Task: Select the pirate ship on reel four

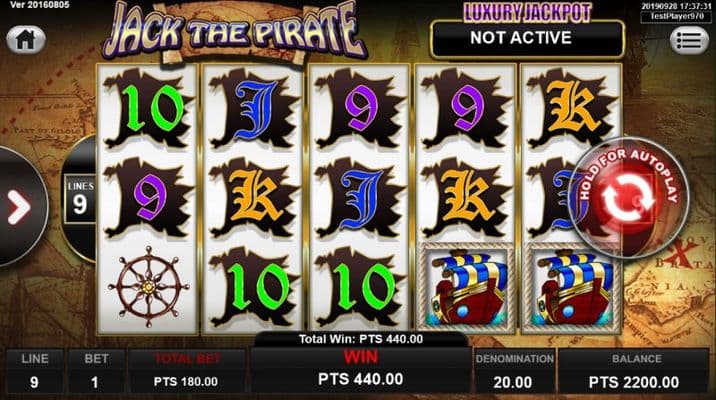Action: [466, 288]
